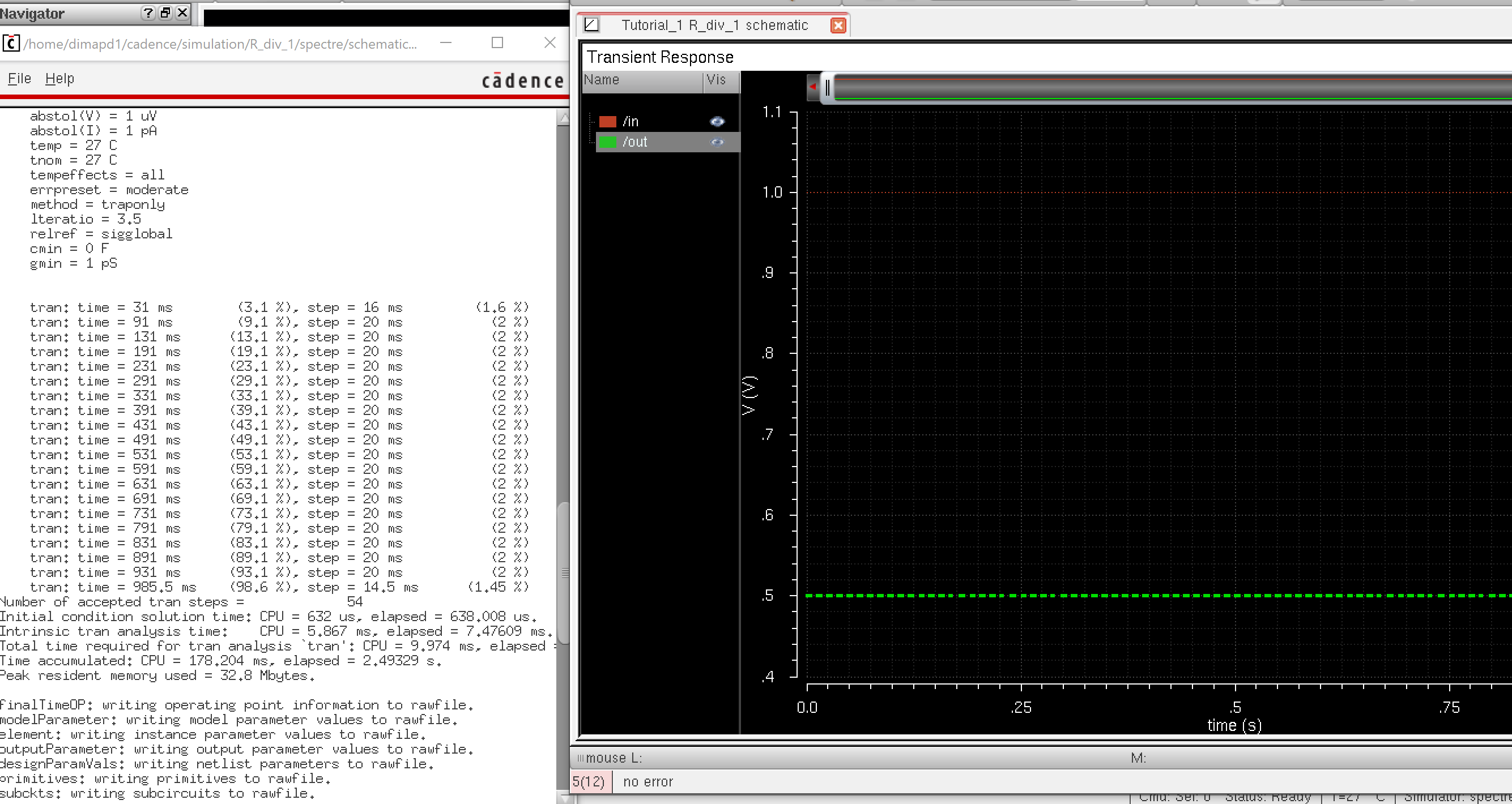1512x804 pixels.
Task: Open the Help menu in log window
Action: 59,79
